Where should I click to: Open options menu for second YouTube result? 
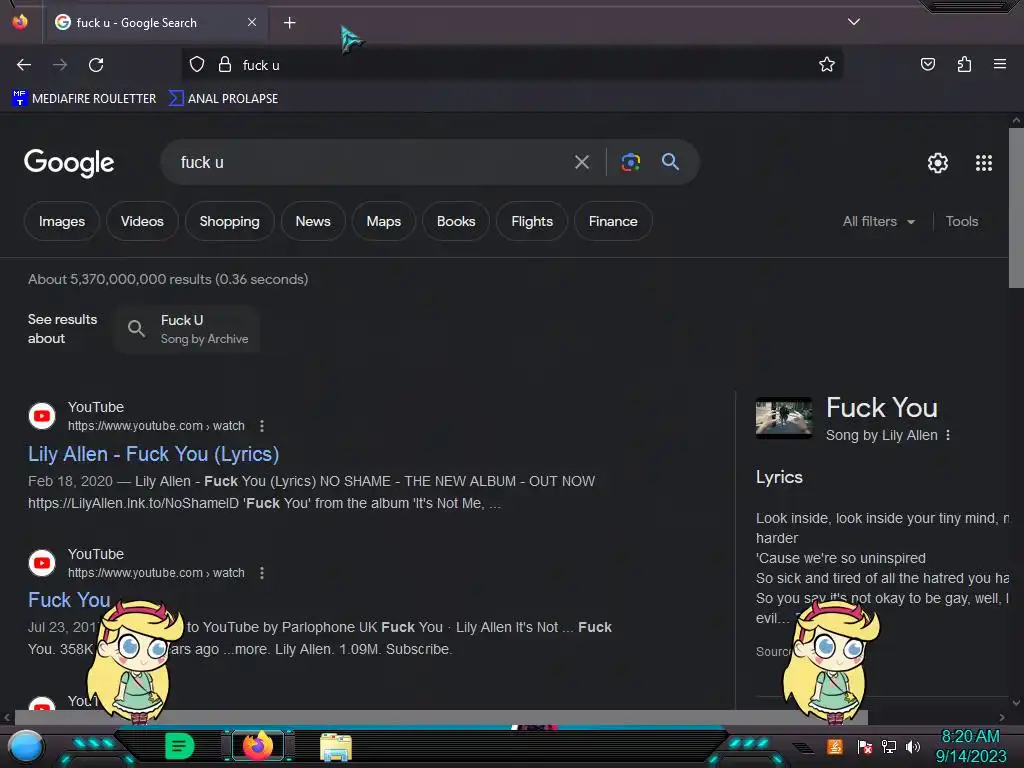(262, 573)
